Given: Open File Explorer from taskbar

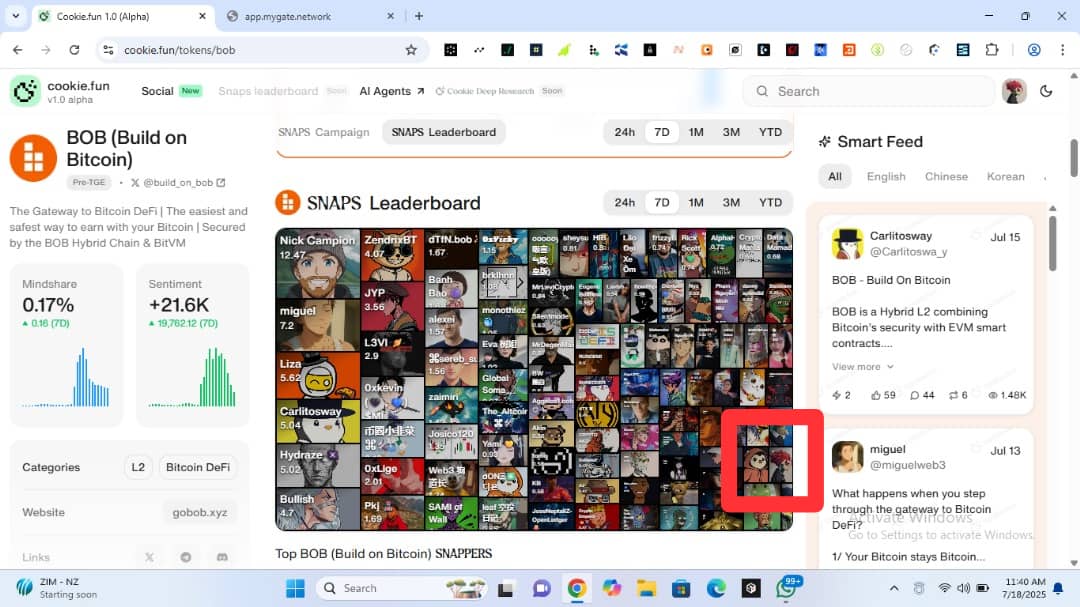Looking at the screenshot, I should (x=646, y=588).
